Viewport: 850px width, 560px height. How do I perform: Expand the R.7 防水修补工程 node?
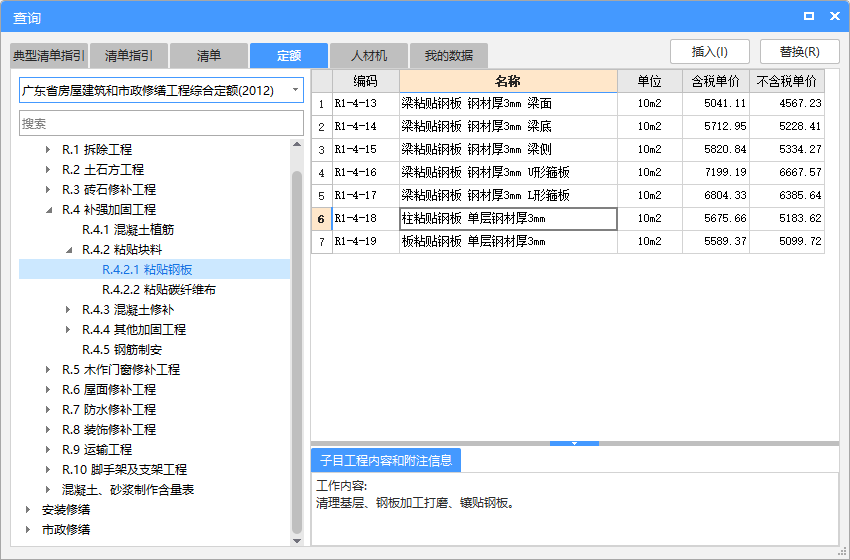48,410
